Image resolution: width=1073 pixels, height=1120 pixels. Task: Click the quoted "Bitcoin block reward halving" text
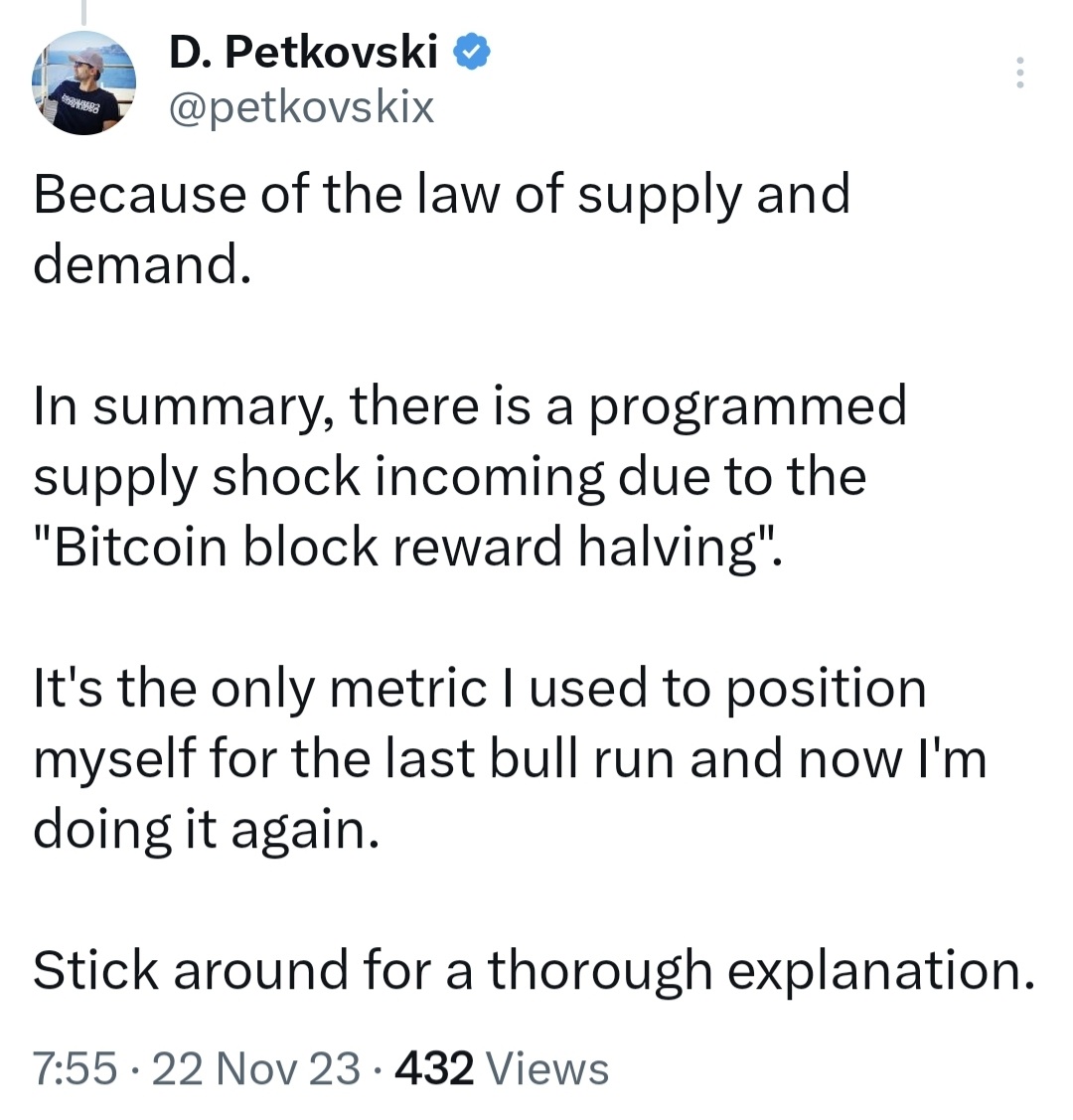407,548
